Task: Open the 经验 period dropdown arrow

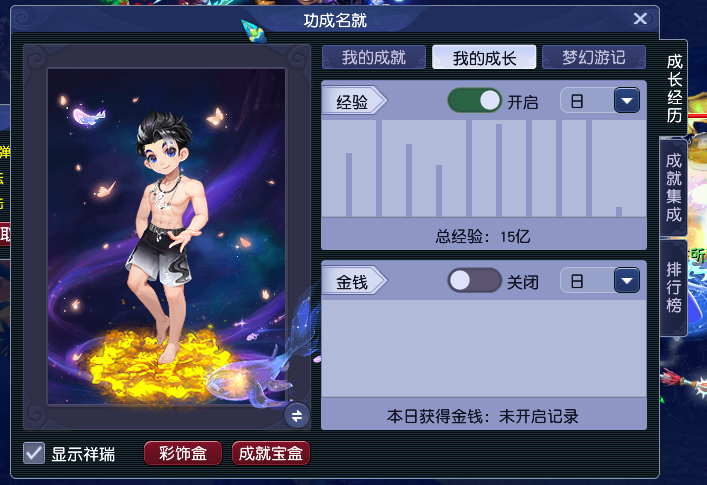Action: click(x=627, y=101)
